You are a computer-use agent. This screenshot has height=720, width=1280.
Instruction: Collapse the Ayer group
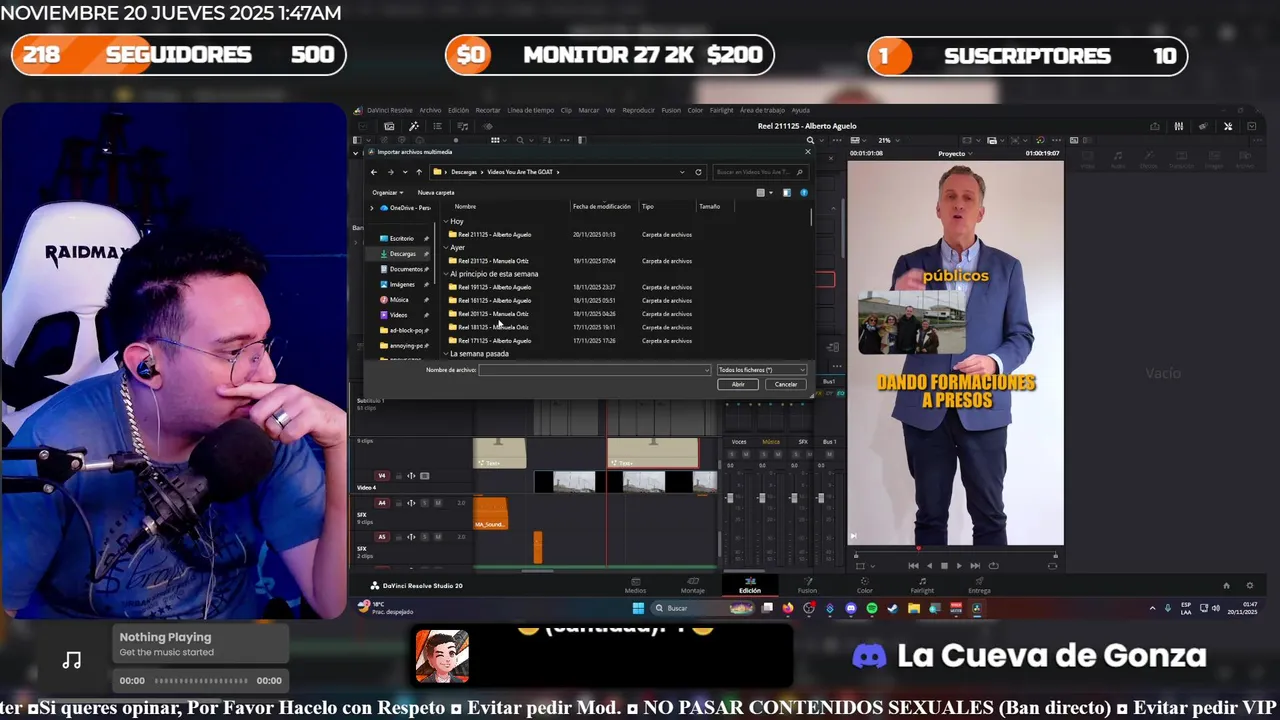coord(446,247)
